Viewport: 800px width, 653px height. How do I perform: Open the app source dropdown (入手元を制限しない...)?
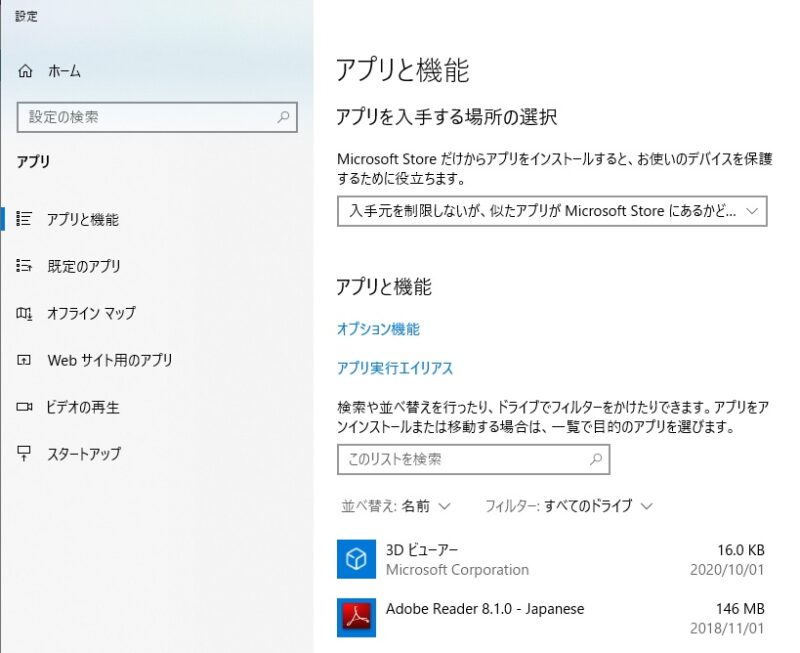pos(552,211)
